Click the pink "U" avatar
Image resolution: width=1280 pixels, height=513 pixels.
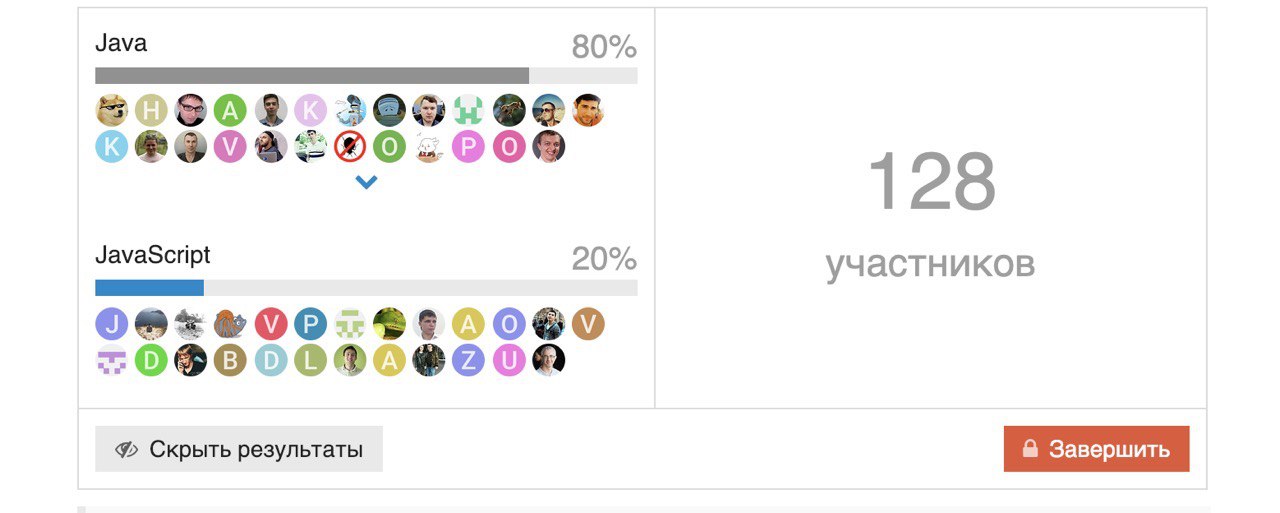tap(508, 360)
